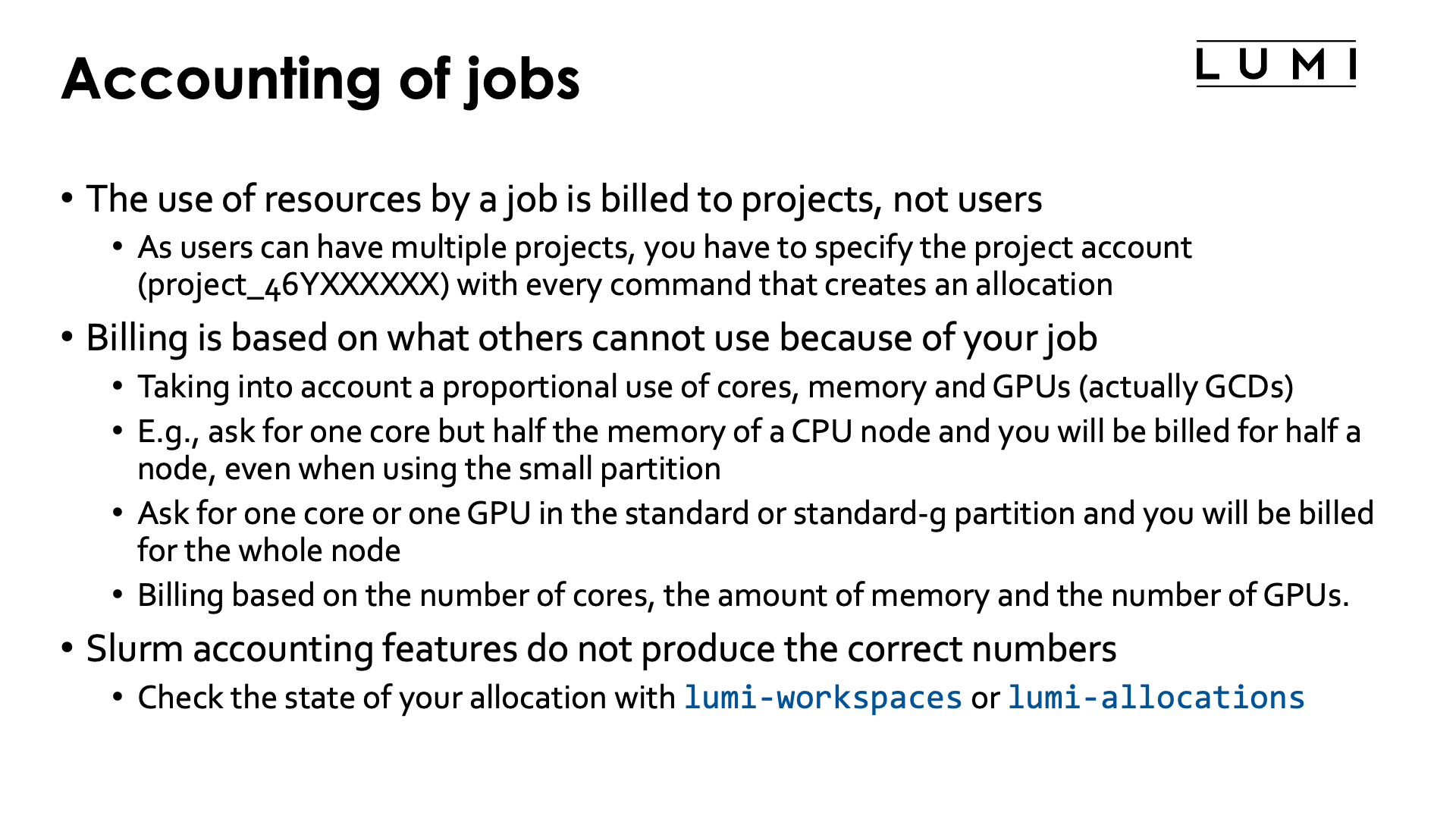Screen dimensions: 1456x819
Task: Click the lumi-workspaces command text
Action: pos(823,698)
